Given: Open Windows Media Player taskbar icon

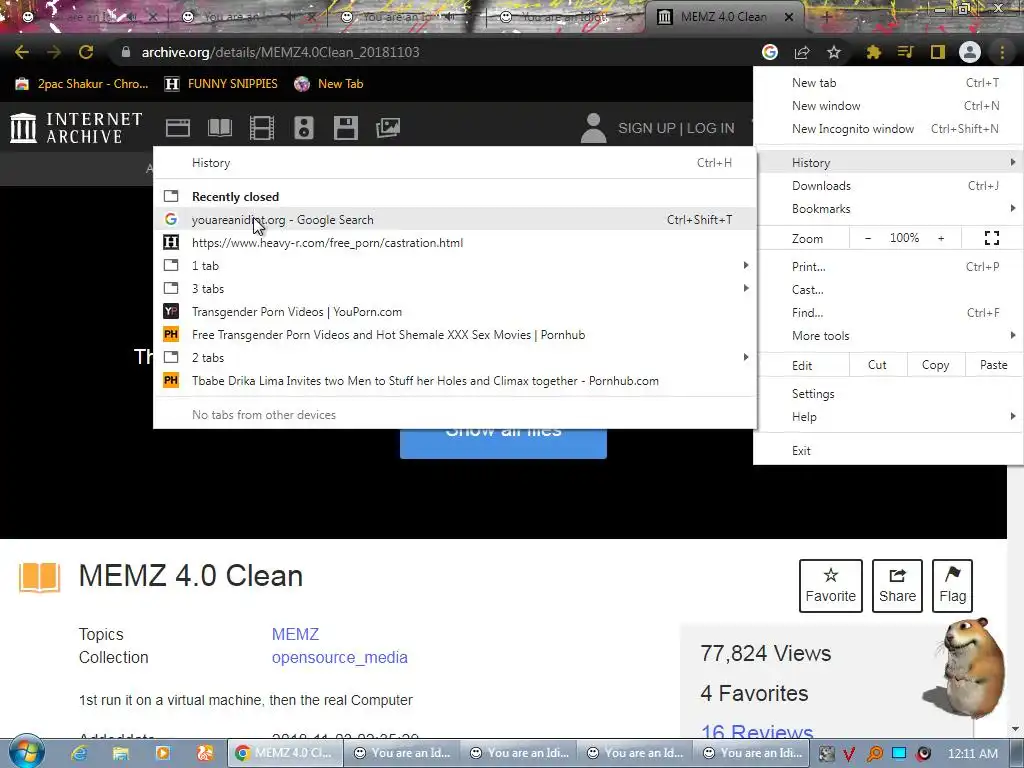Looking at the screenshot, I should click(163, 753).
